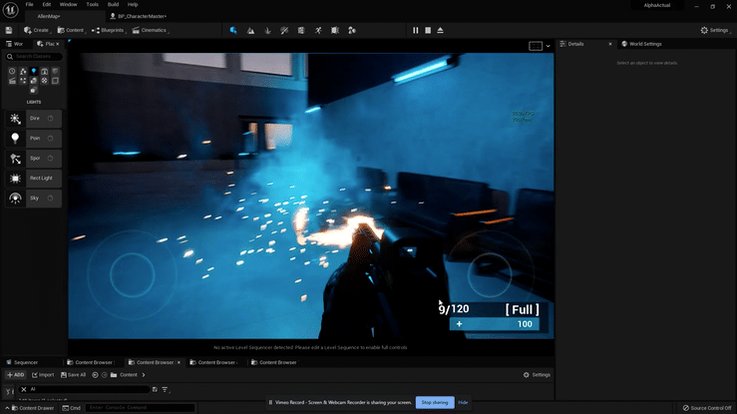This screenshot has height=414, width=737.
Task: Click Save All in Content Browser
Action: pyautogui.click(x=73, y=375)
